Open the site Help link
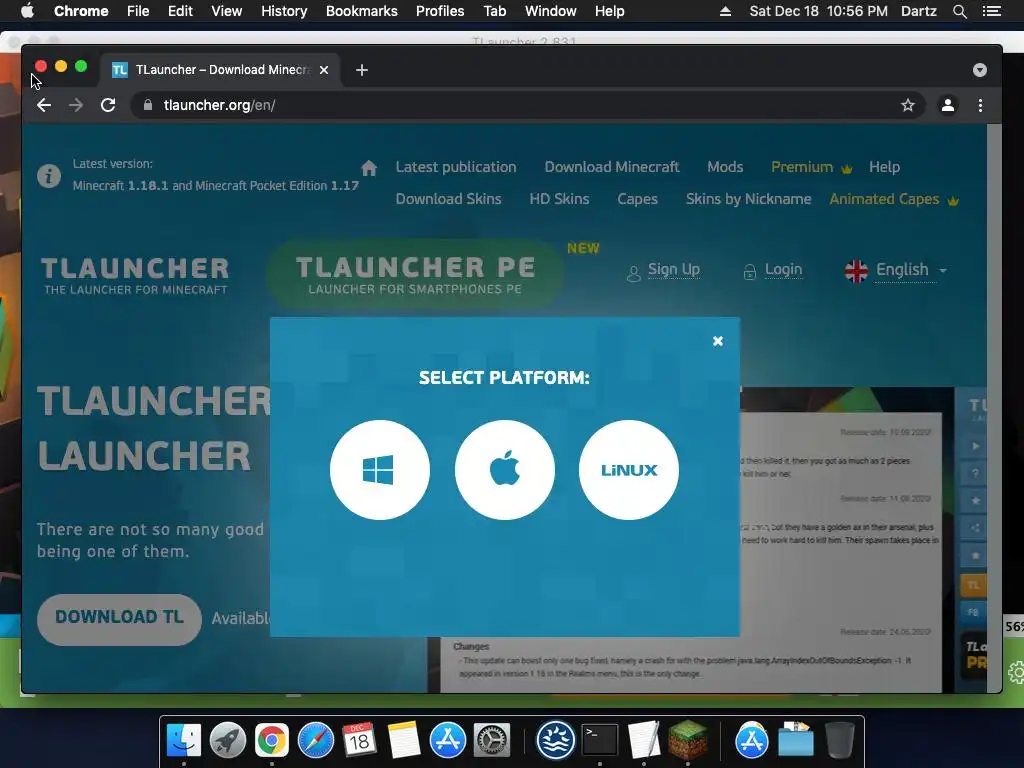The width and height of the screenshot is (1024, 768). pyautogui.click(x=884, y=167)
